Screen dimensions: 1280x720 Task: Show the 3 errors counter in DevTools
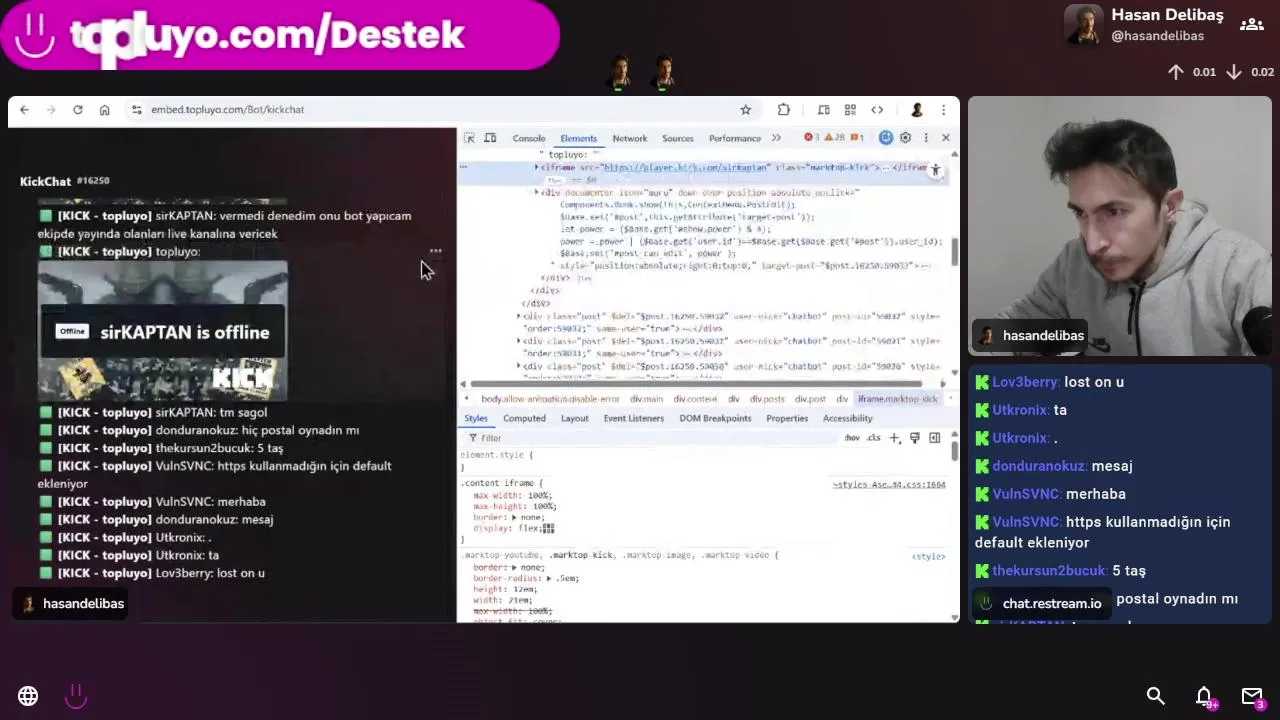(812, 138)
